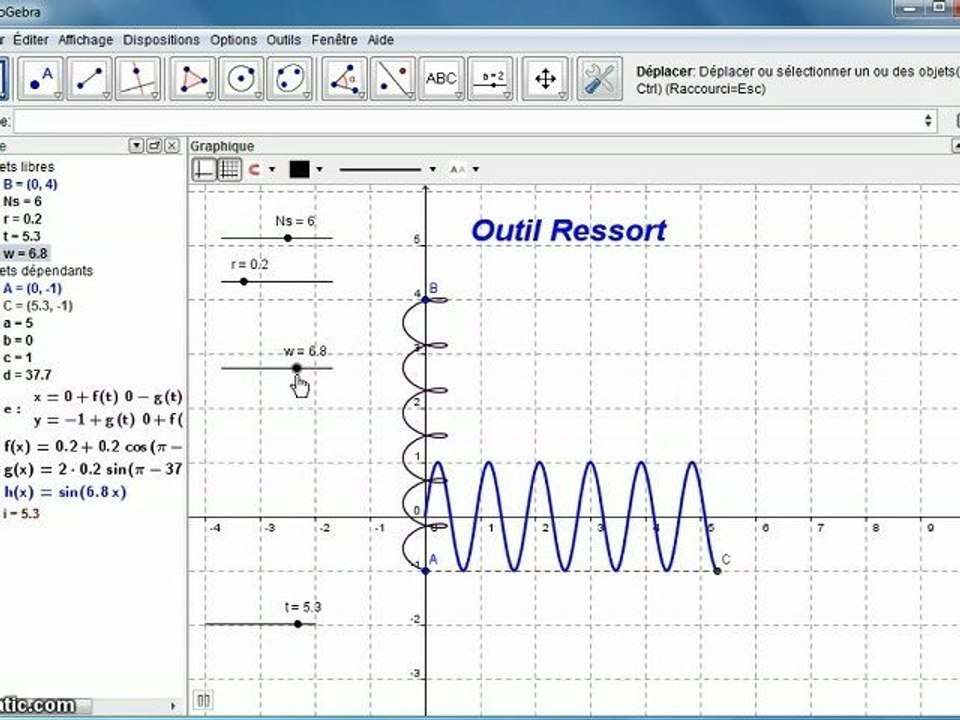
Task: Select the Angle tool
Action: 345,78
